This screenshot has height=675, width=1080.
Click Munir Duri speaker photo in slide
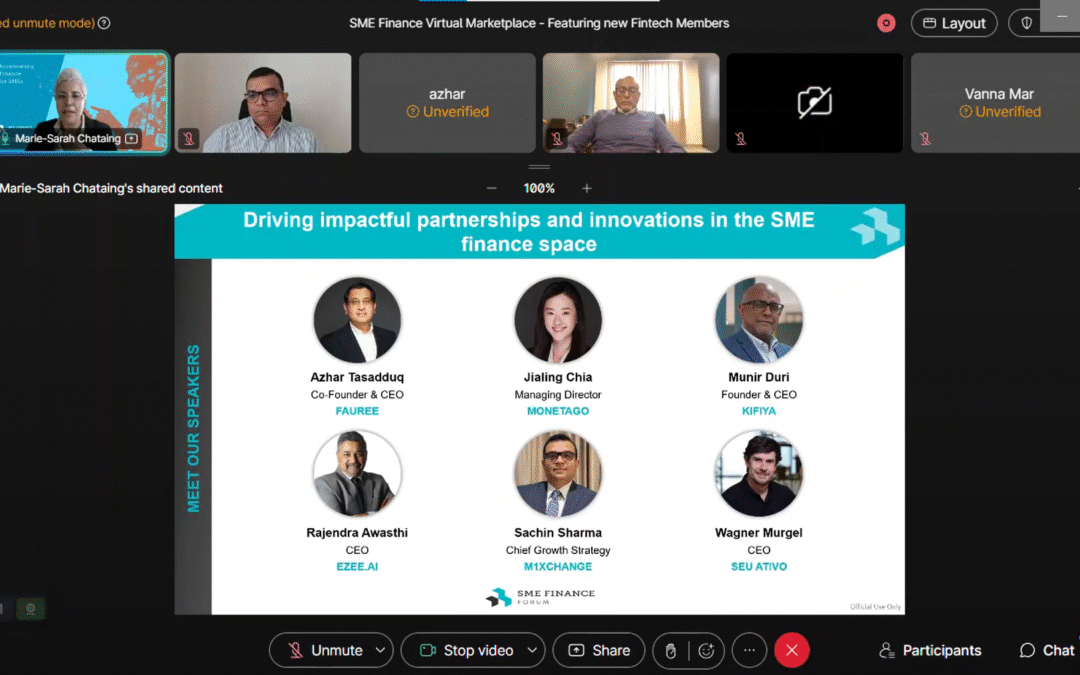(759, 320)
